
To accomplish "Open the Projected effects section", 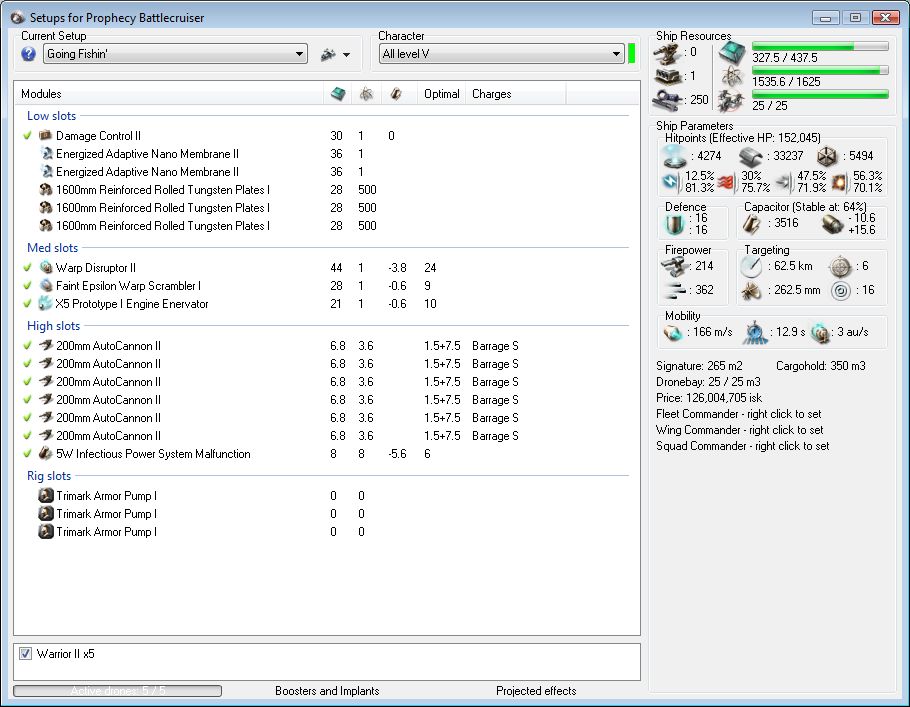I will [536, 691].
